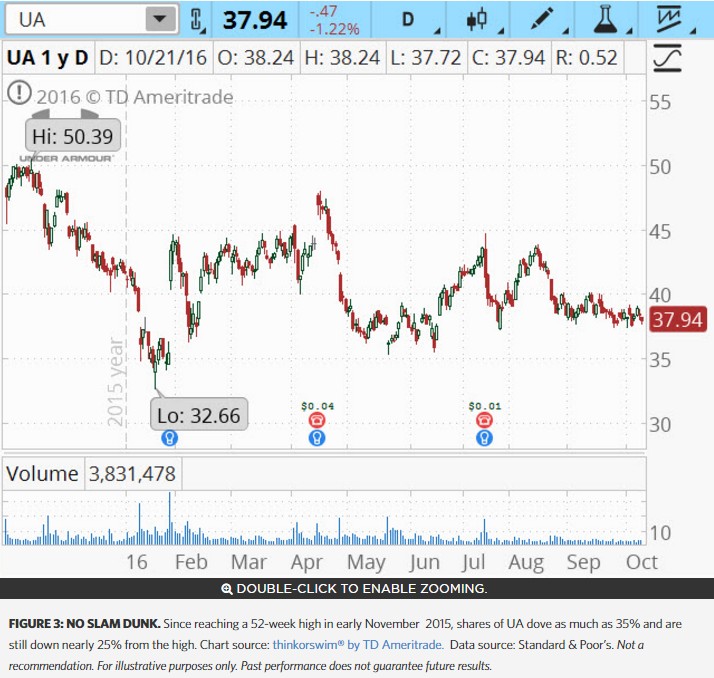
Task: Open the flask studies icon
Action: pyautogui.click(x=606, y=20)
